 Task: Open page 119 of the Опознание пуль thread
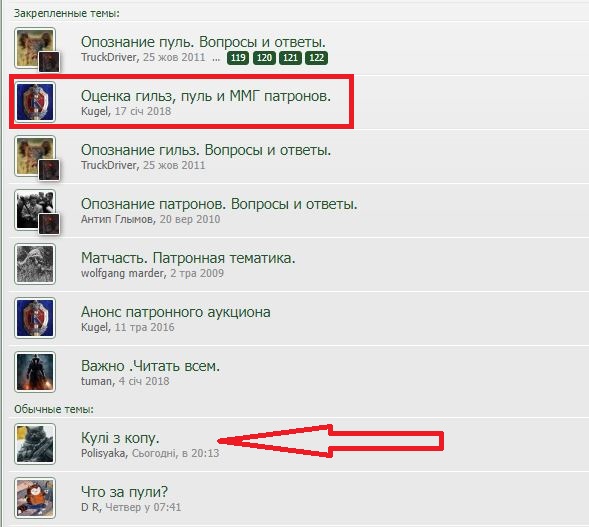pos(238,57)
